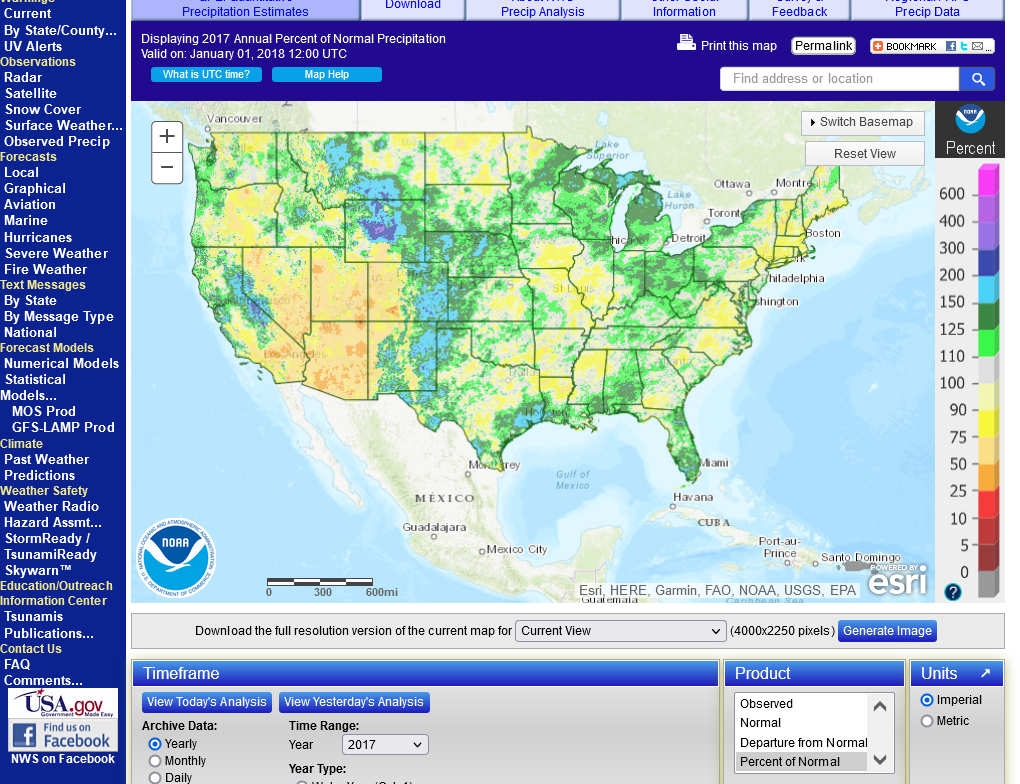Click the printer icon beside Print this map
1020x784 pixels.
point(686,43)
